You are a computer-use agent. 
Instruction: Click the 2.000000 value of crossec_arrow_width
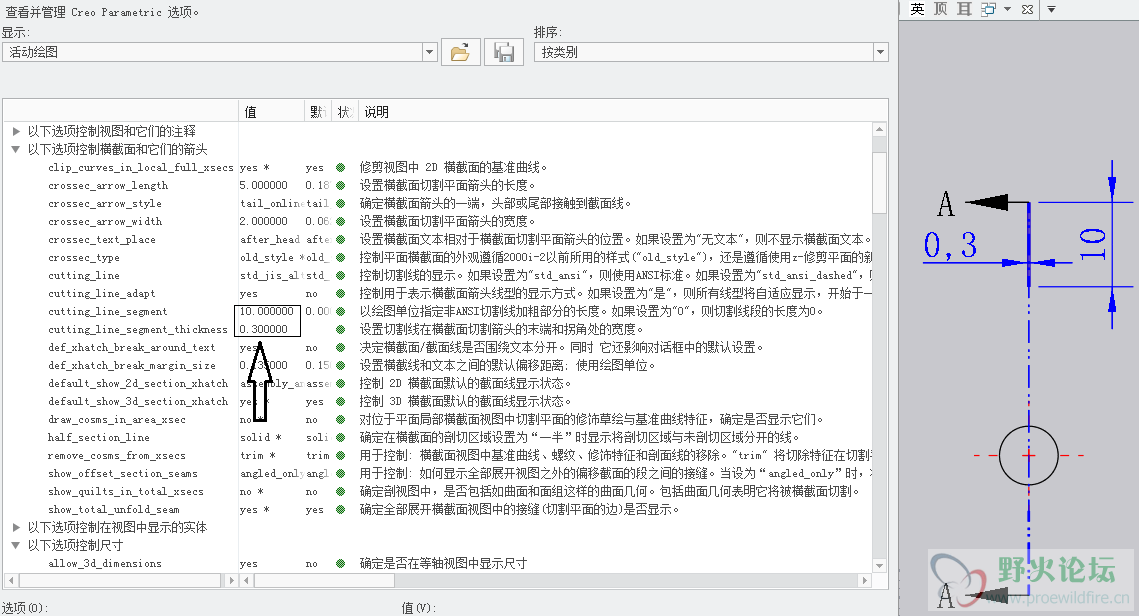coord(264,221)
